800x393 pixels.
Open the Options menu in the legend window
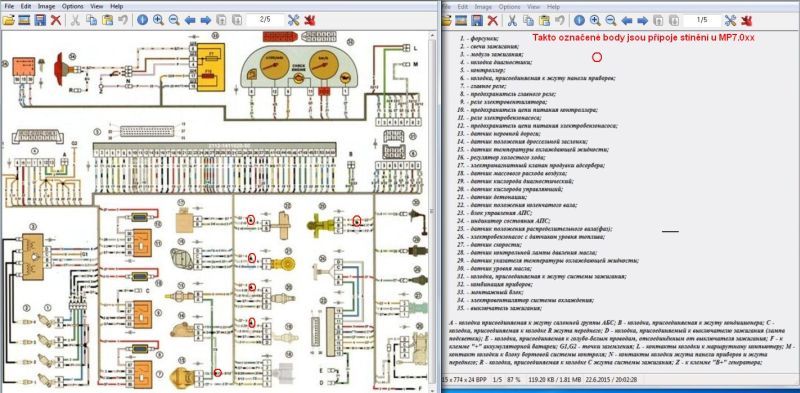pos(509,7)
